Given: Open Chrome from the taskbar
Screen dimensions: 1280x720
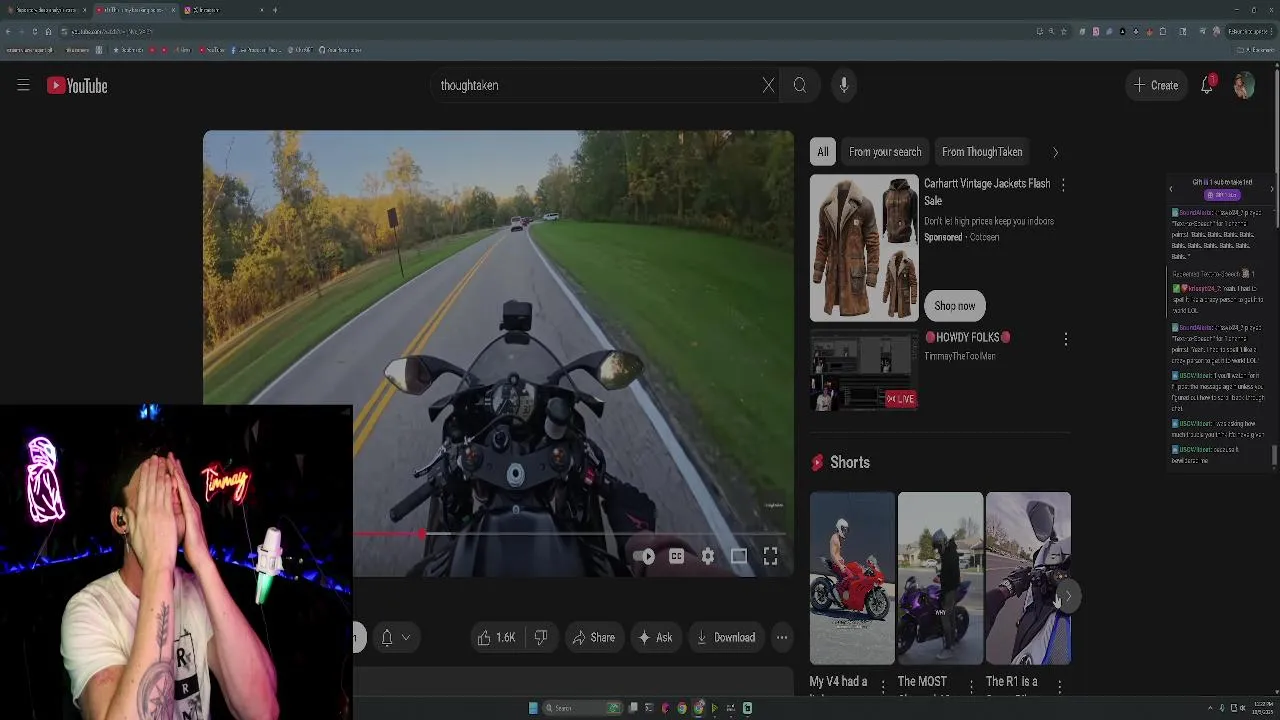Looking at the screenshot, I should 682,708.
